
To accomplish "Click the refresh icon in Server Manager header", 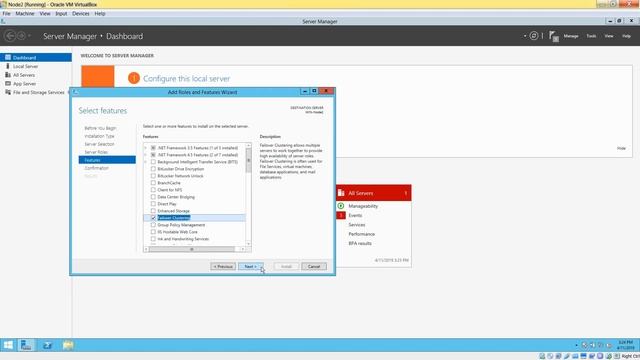I will pos(533,36).
